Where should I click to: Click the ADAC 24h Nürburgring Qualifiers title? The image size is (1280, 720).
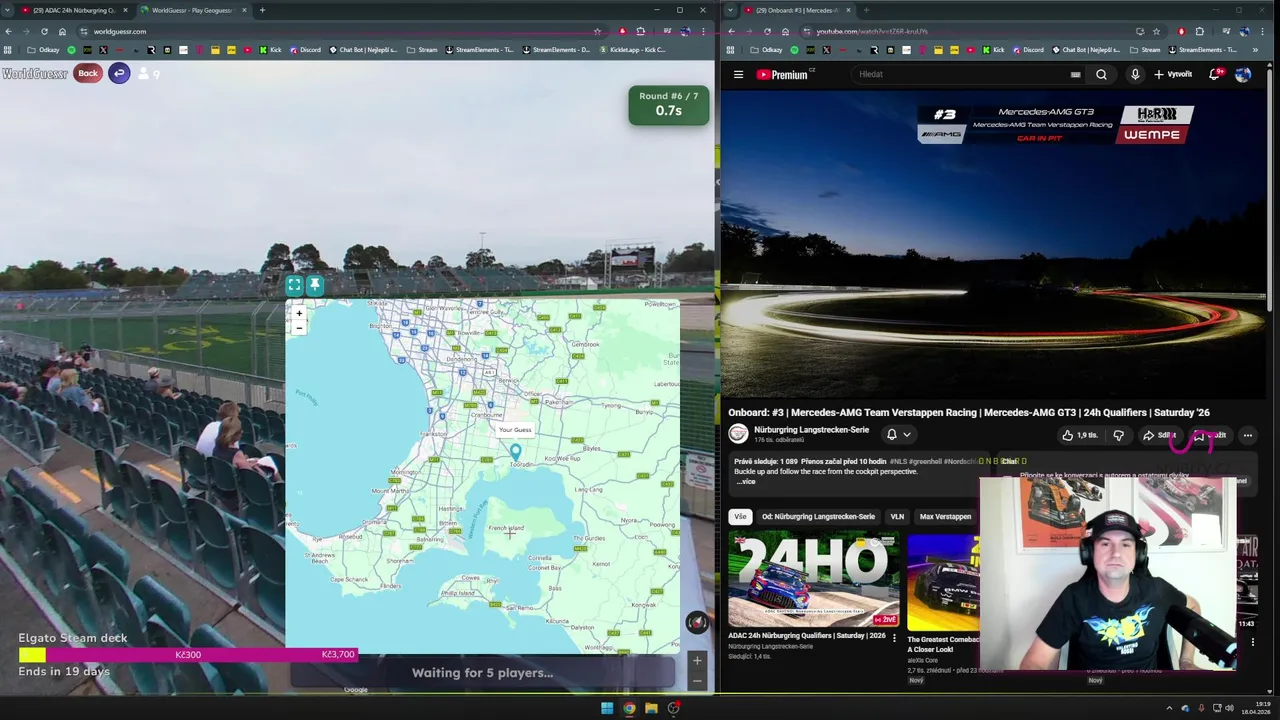pyautogui.click(x=807, y=636)
